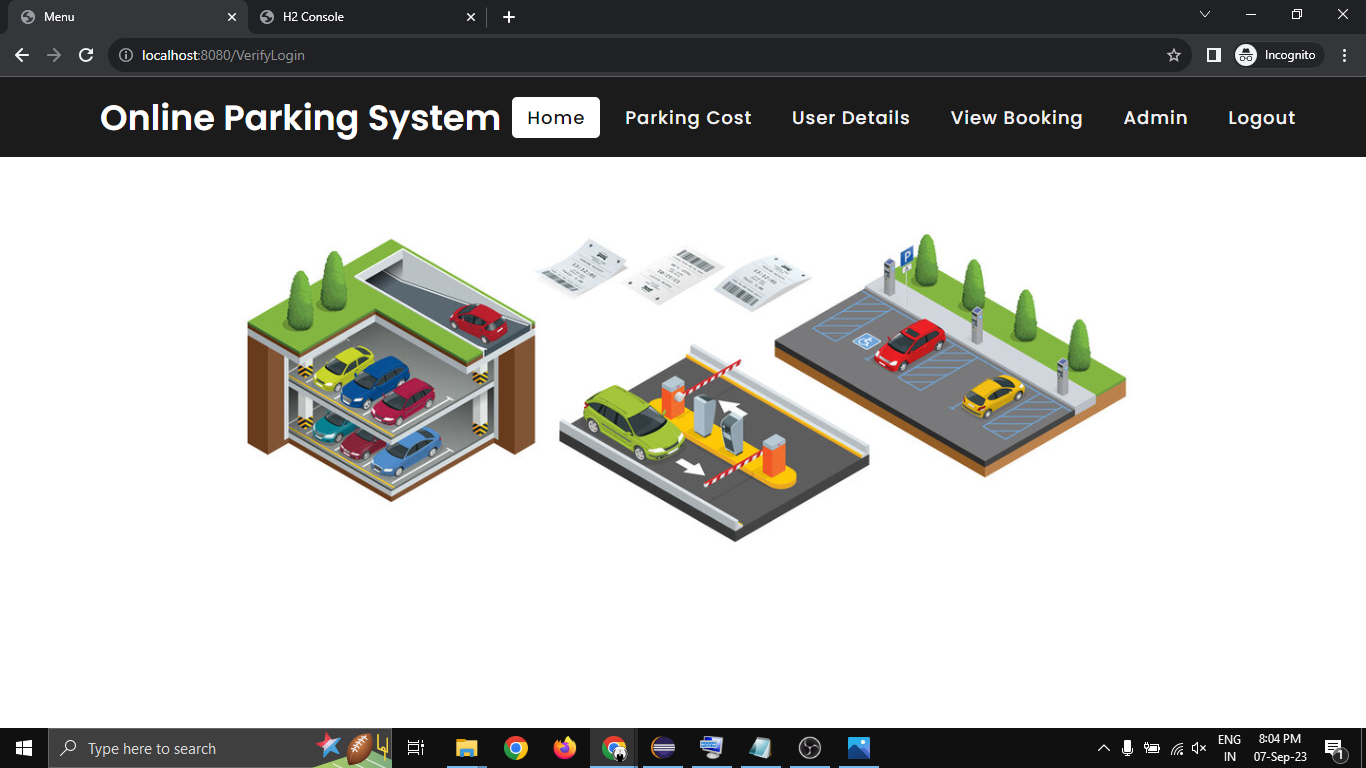The height and width of the screenshot is (768, 1366).
Task: Click the View Booking link
Action: coord(1016,118)
